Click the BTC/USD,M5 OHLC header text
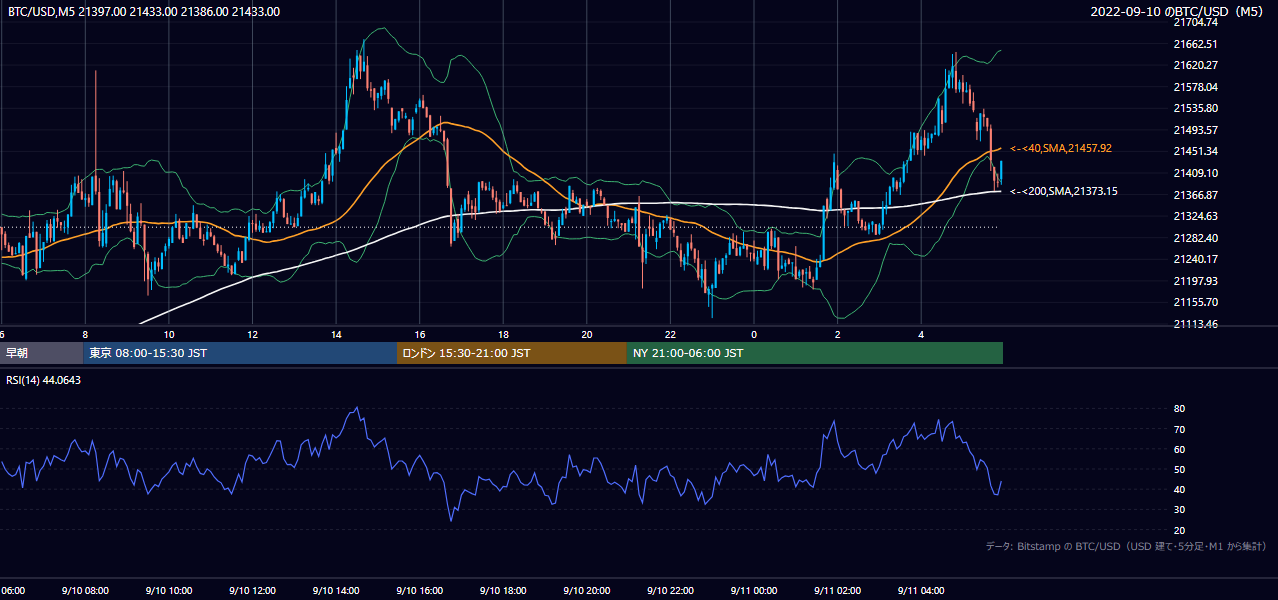 pyautogui.click(x=144, y=12)
